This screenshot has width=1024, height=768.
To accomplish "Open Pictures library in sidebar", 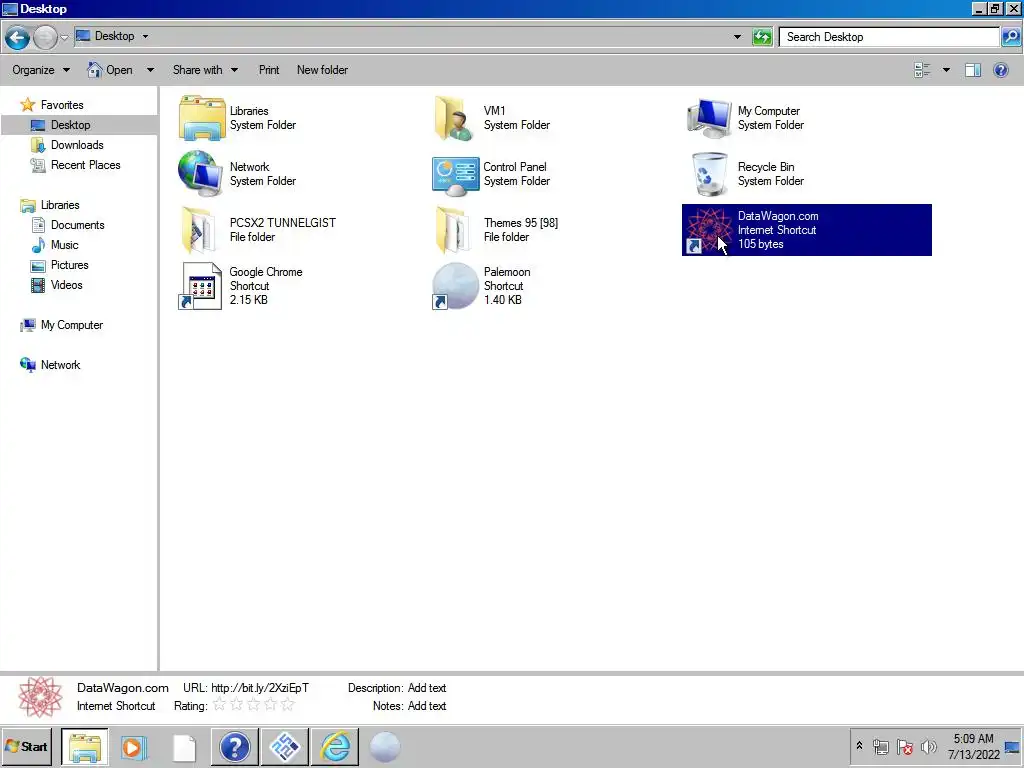I will (69, 265).
